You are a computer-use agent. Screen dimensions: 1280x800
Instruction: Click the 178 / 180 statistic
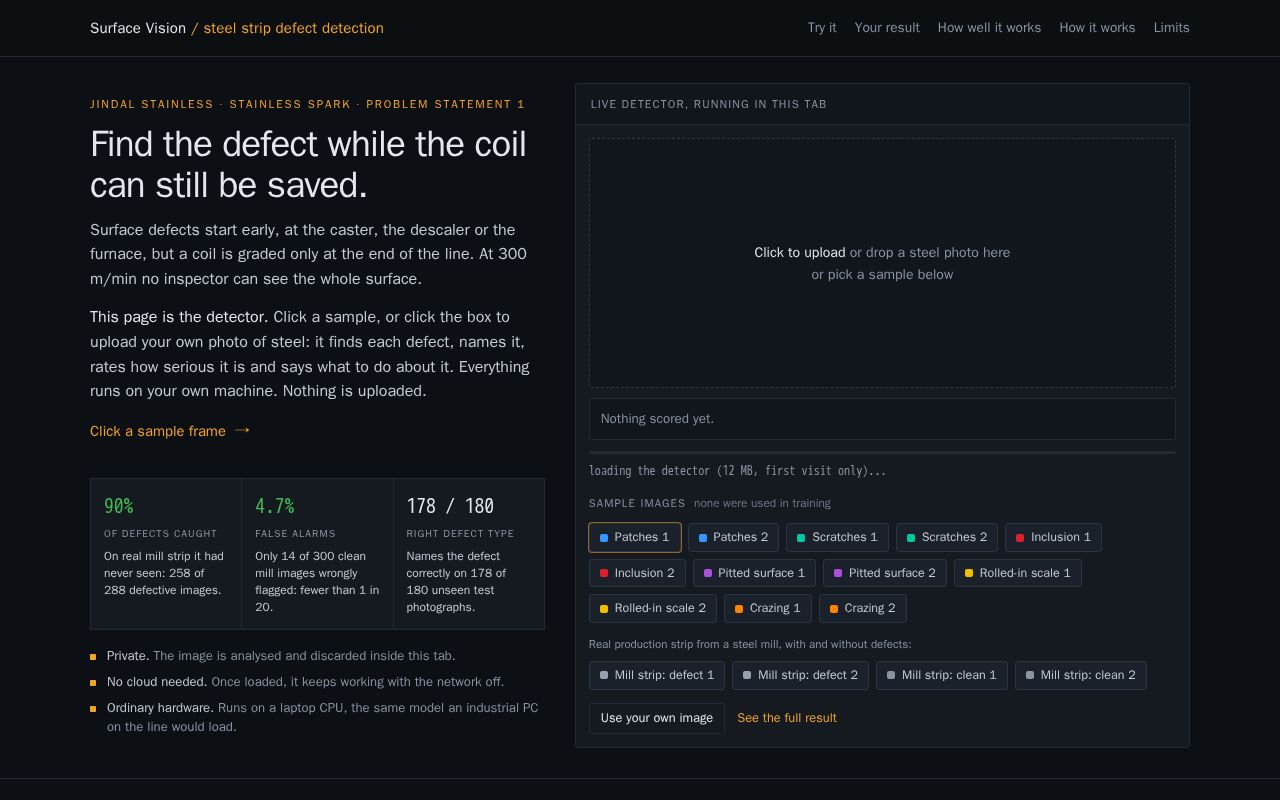tap(450, 506)
